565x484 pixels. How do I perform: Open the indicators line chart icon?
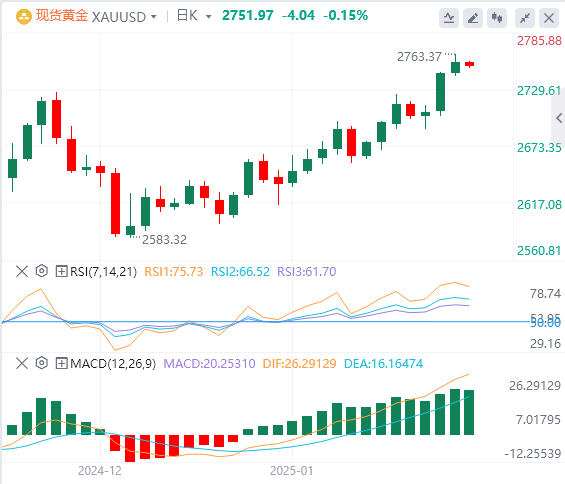tap(449, 17)
